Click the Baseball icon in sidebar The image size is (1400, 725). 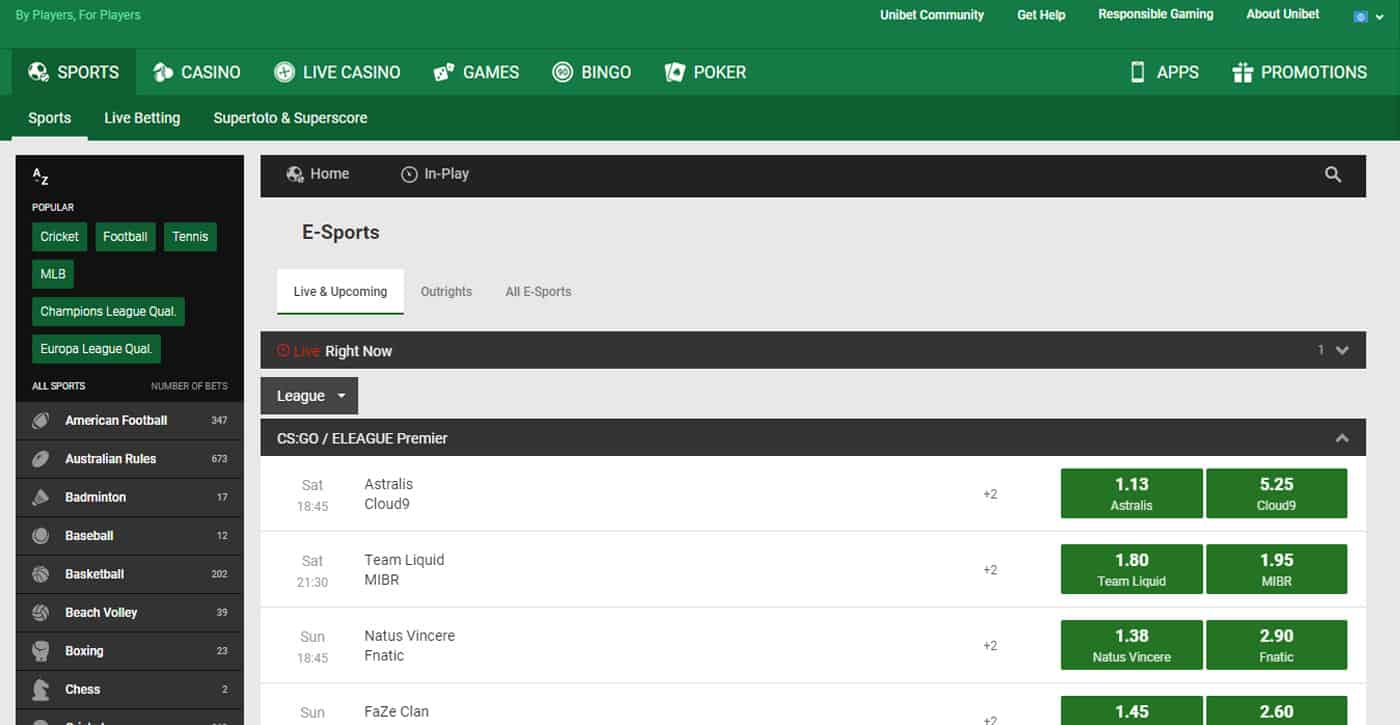point(41,536)
